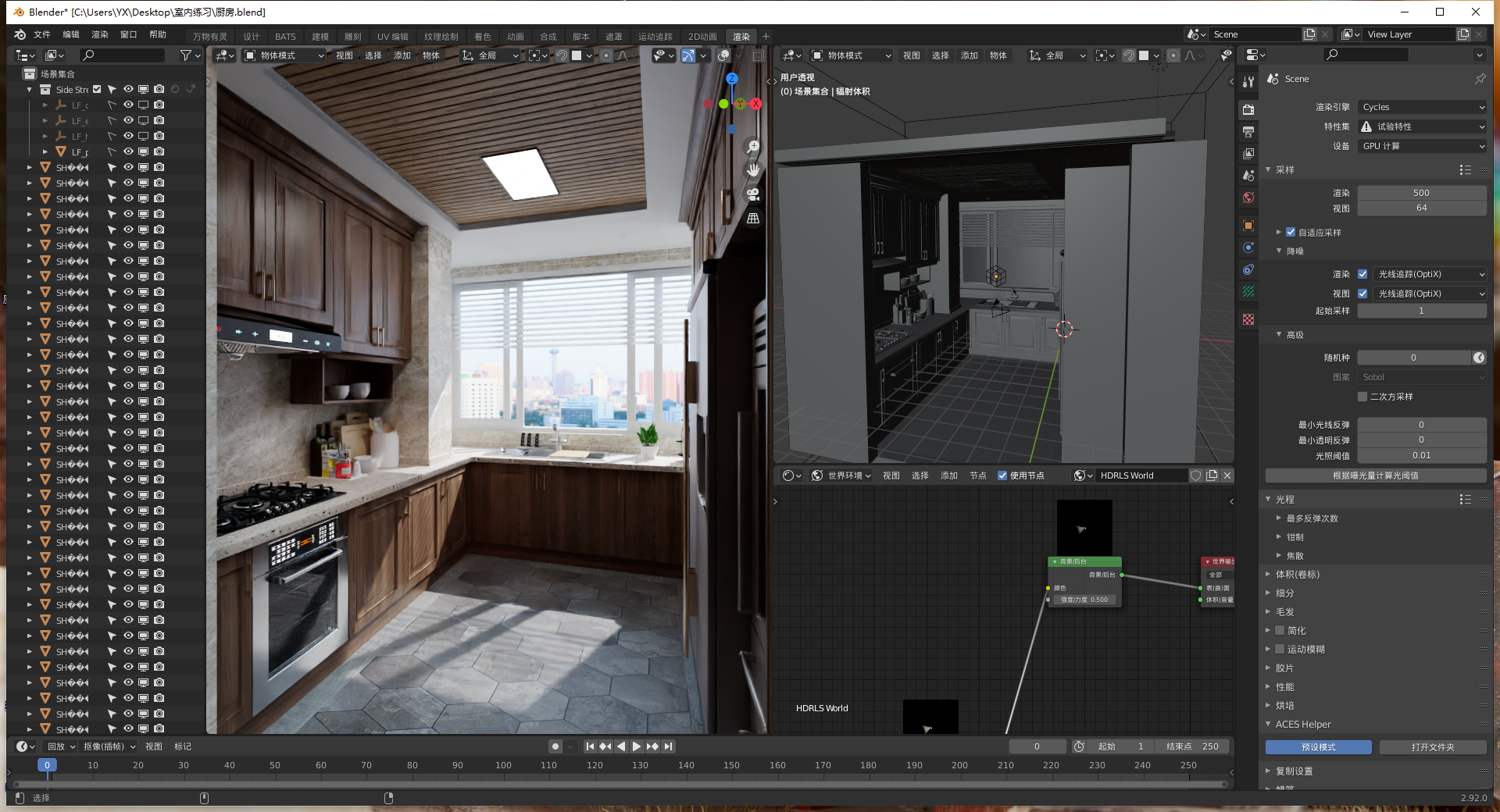Open the Object properties tab (orange square)
This screenshot has width=1500, height=812.
pos(1248,226)
